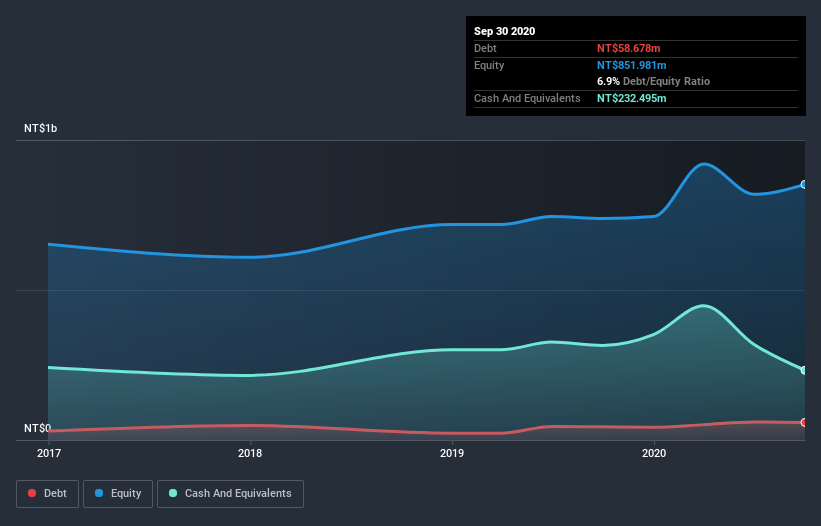Image resolution: width=821 pixels, height=526 pixels.
Task: Click the teal Cash And Equivalents legend dot
Action: (x=173, y=493)
